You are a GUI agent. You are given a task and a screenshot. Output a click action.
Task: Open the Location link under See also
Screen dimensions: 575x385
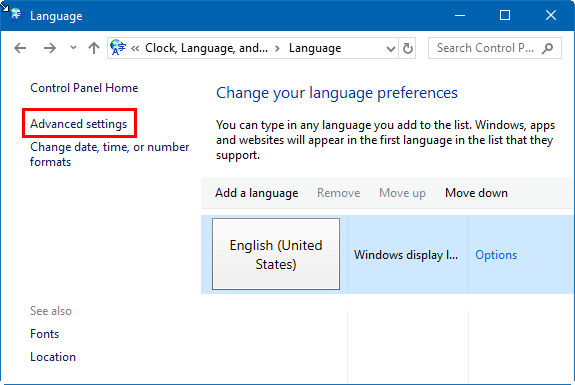coord(53,357)
